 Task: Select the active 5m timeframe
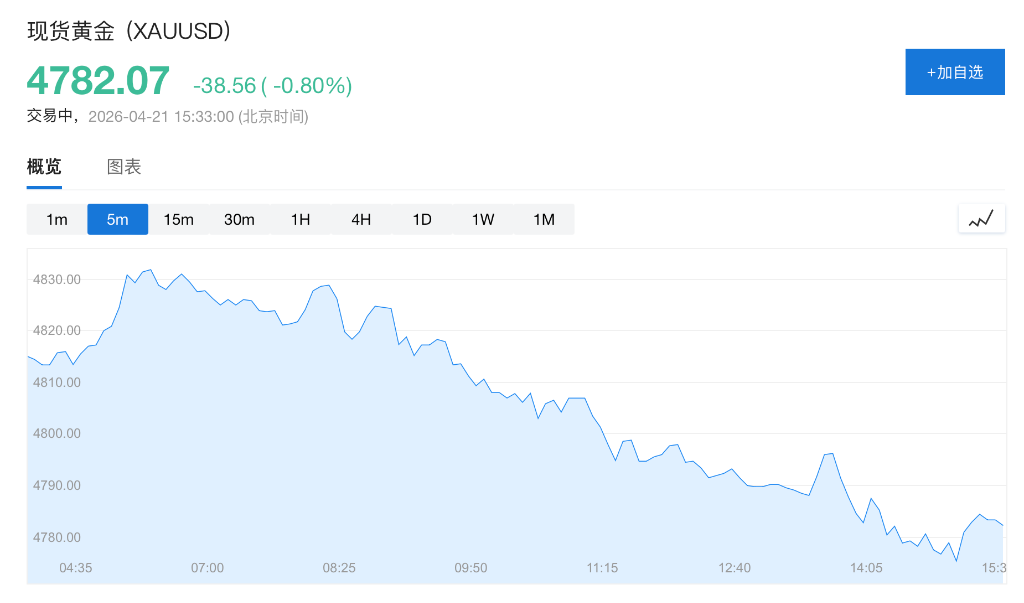(118, 219)
